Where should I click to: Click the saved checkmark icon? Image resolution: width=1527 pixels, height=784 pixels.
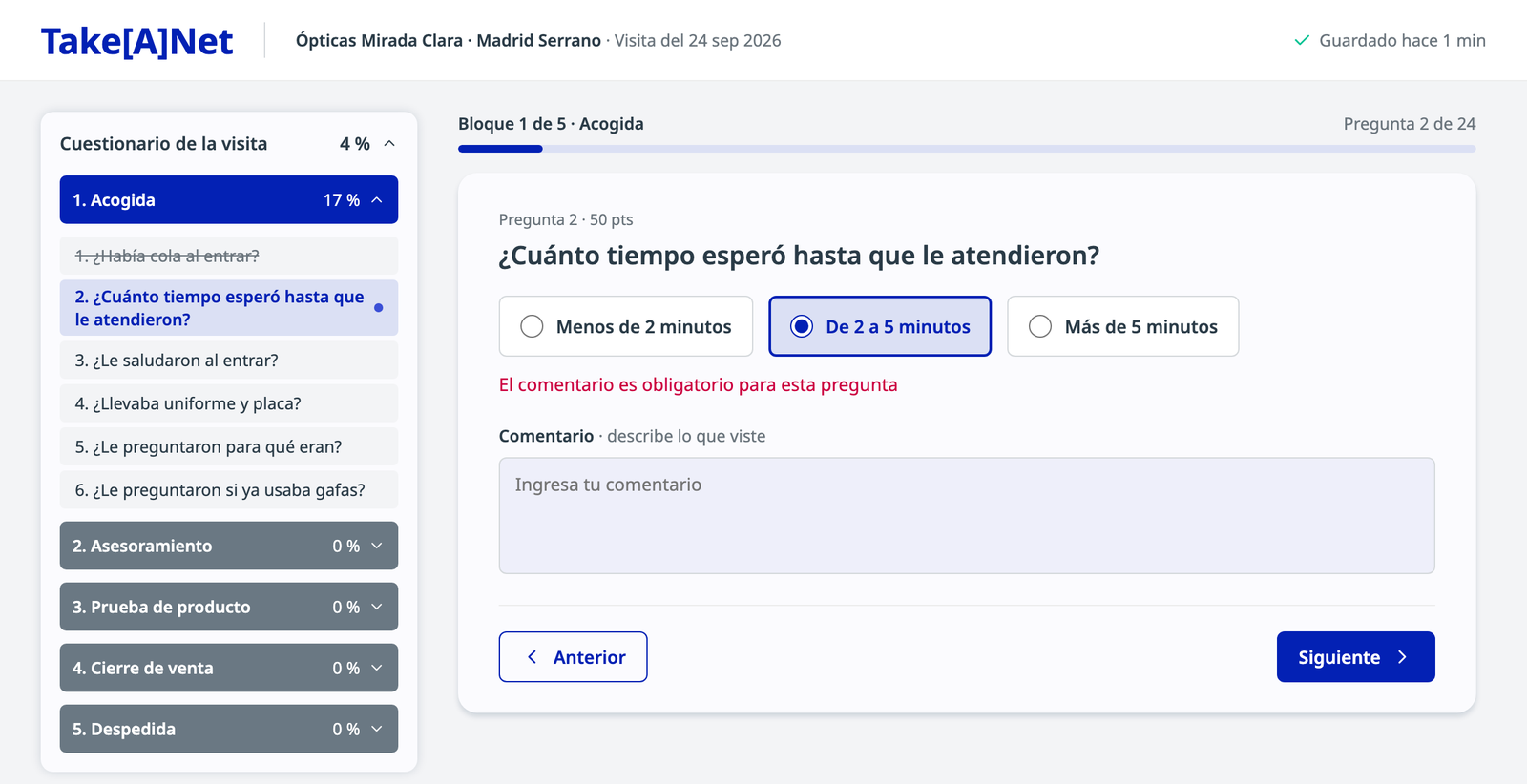[1301, 40]
